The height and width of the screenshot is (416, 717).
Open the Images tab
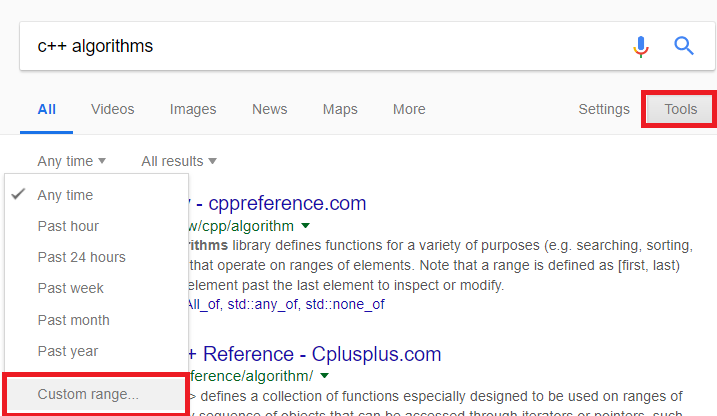(x=193, y=109)
